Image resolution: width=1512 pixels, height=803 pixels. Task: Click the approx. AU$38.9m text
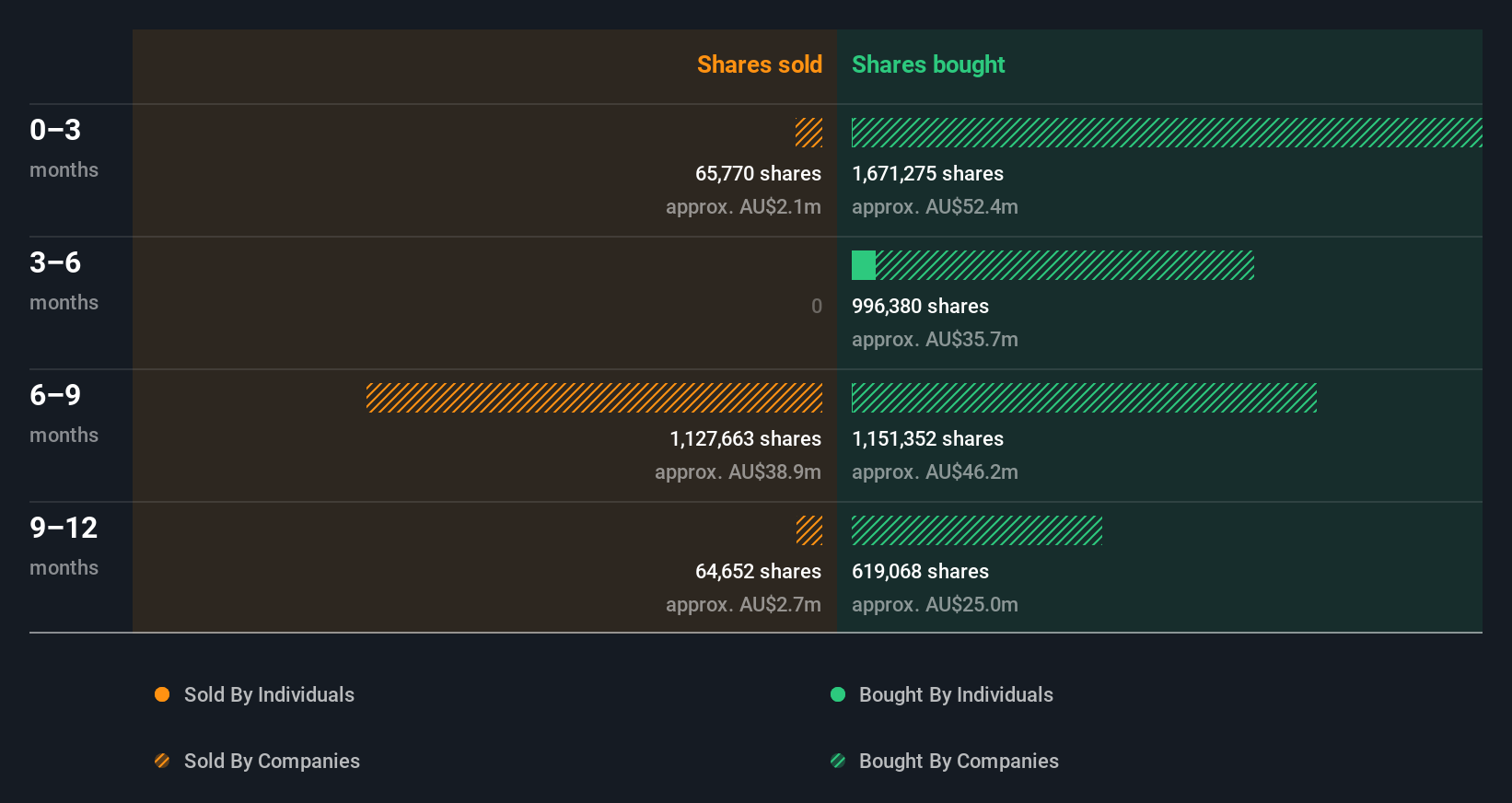point(738,471)
